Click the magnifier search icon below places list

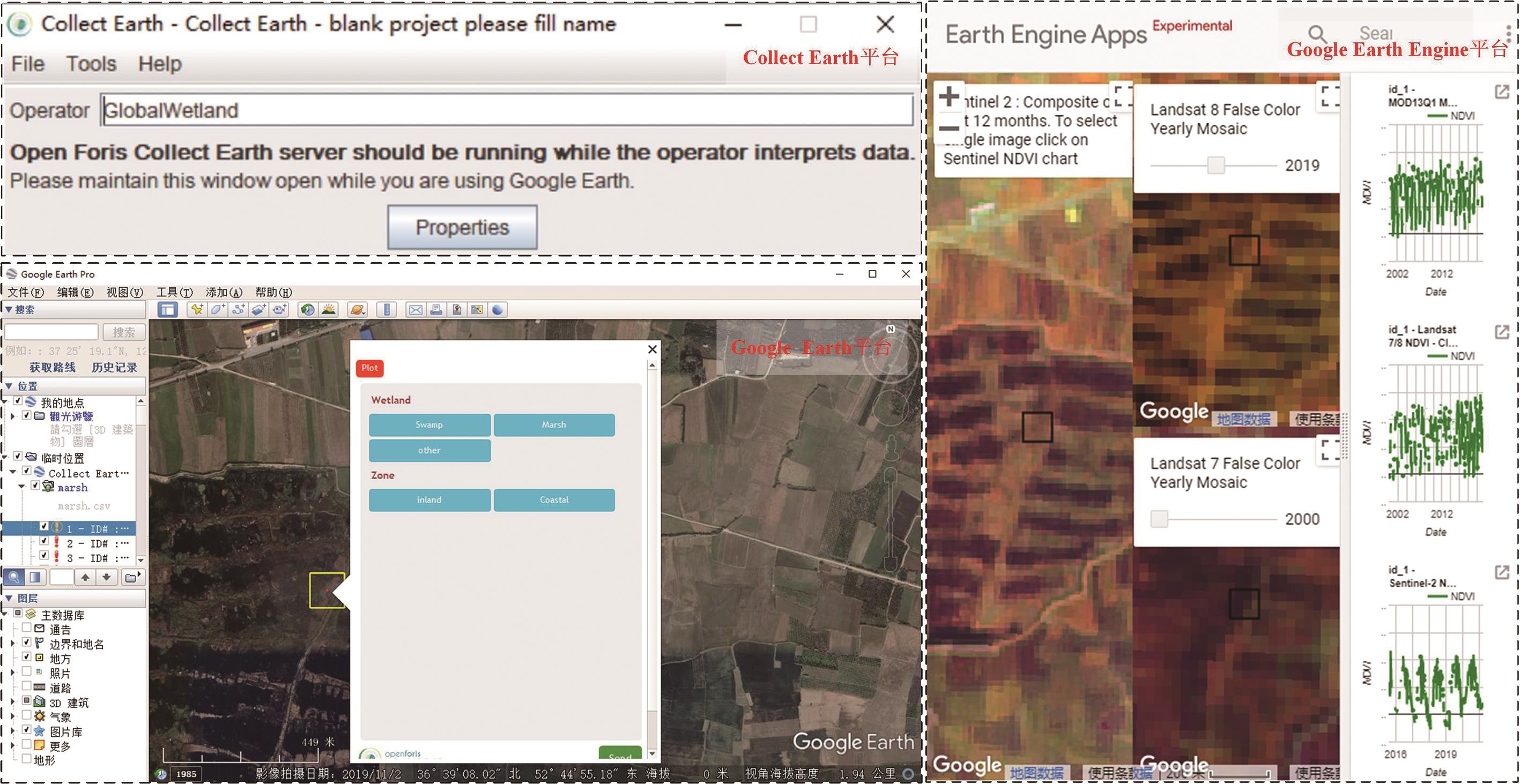pos(14,577)
